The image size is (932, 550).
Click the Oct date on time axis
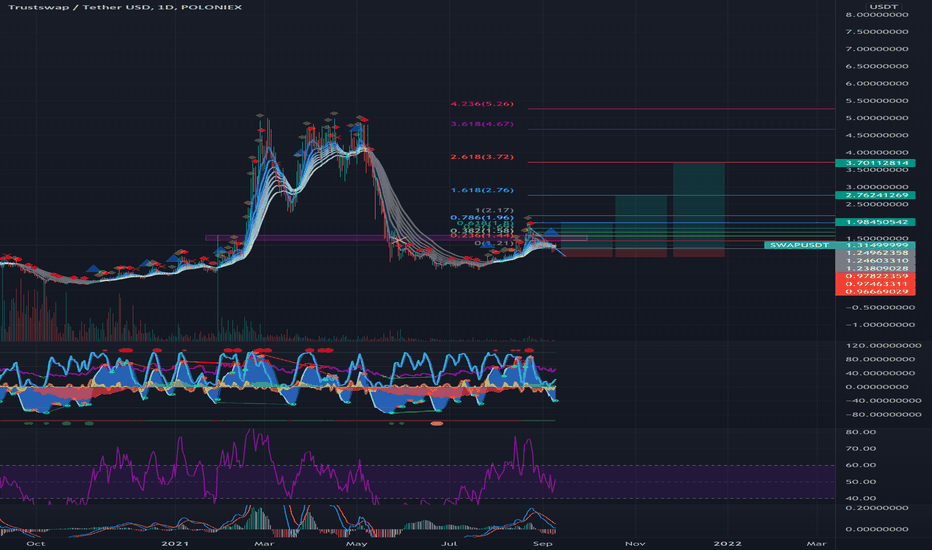coord(36,543)
